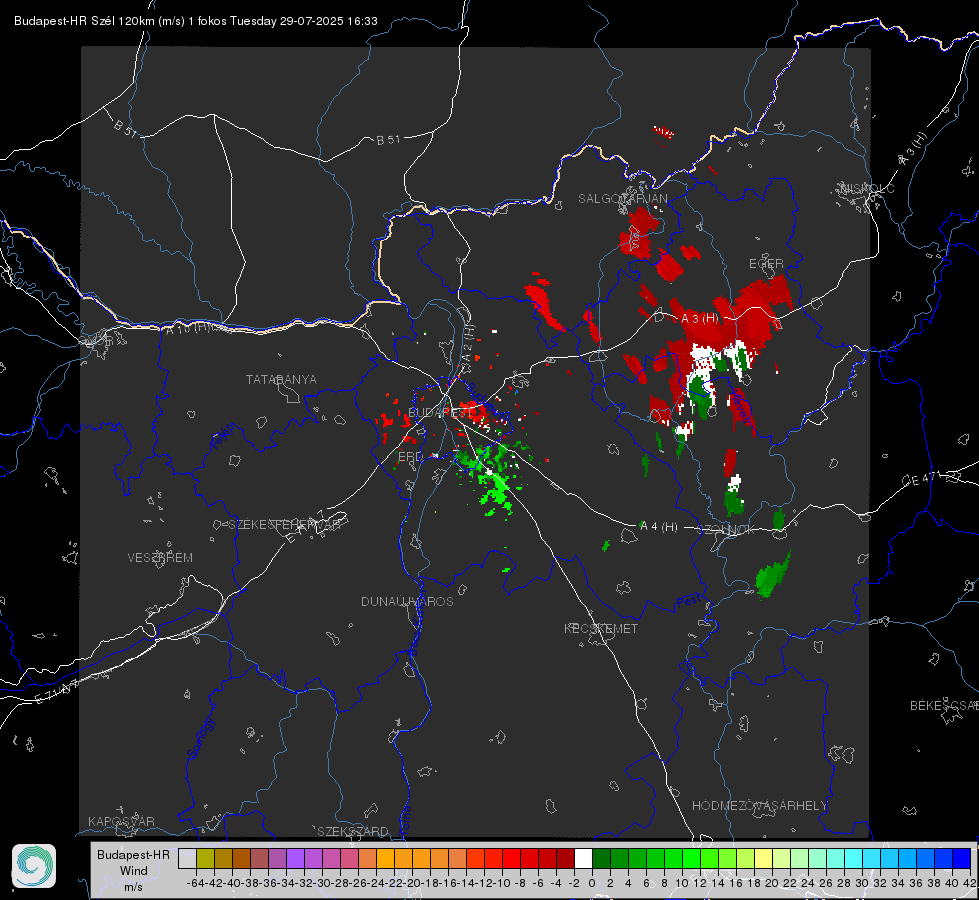The width and height of the screenshot is (979, 900).
Task: Click the KECSKEMÉT city label
Action: (601, 628)
